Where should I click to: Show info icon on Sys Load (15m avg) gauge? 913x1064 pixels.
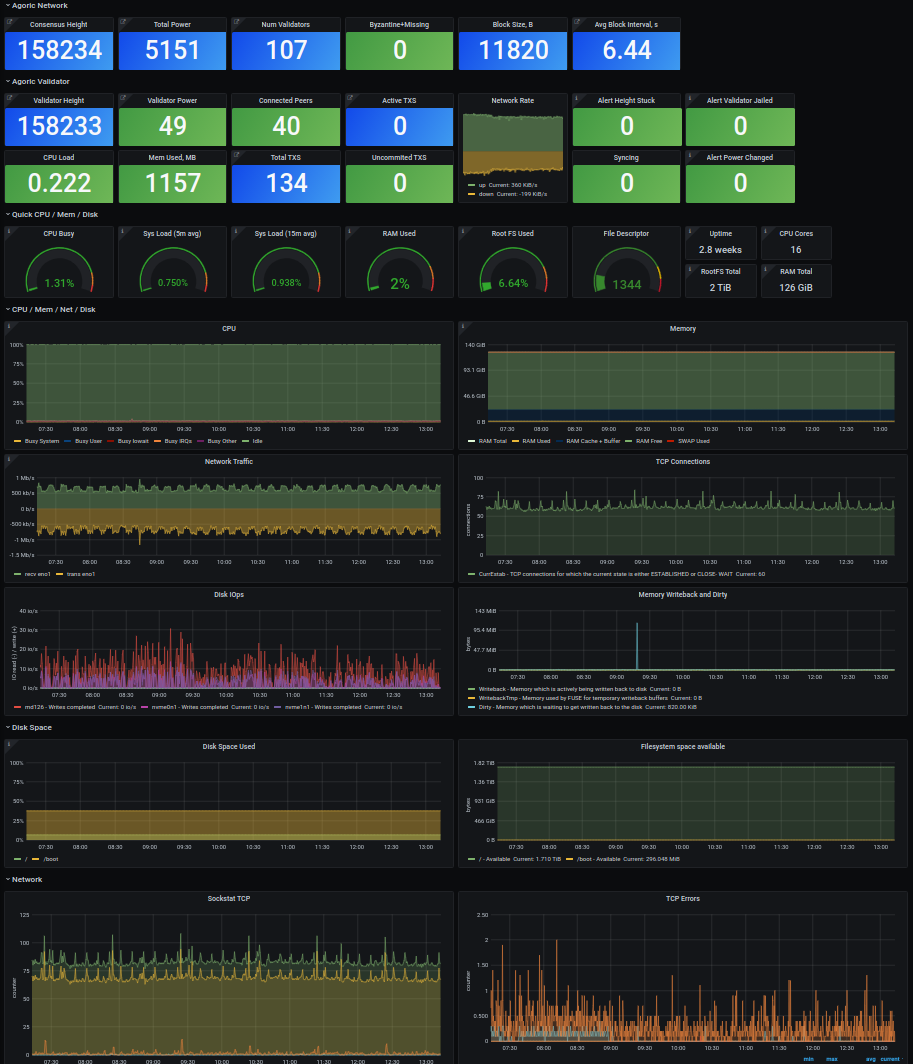point(236,231)
